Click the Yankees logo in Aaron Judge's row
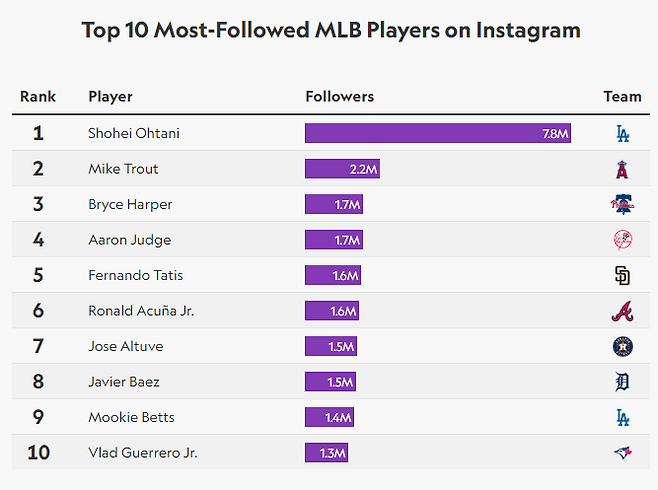This screenshot has height=490, width=658. (x=622, y=240)
